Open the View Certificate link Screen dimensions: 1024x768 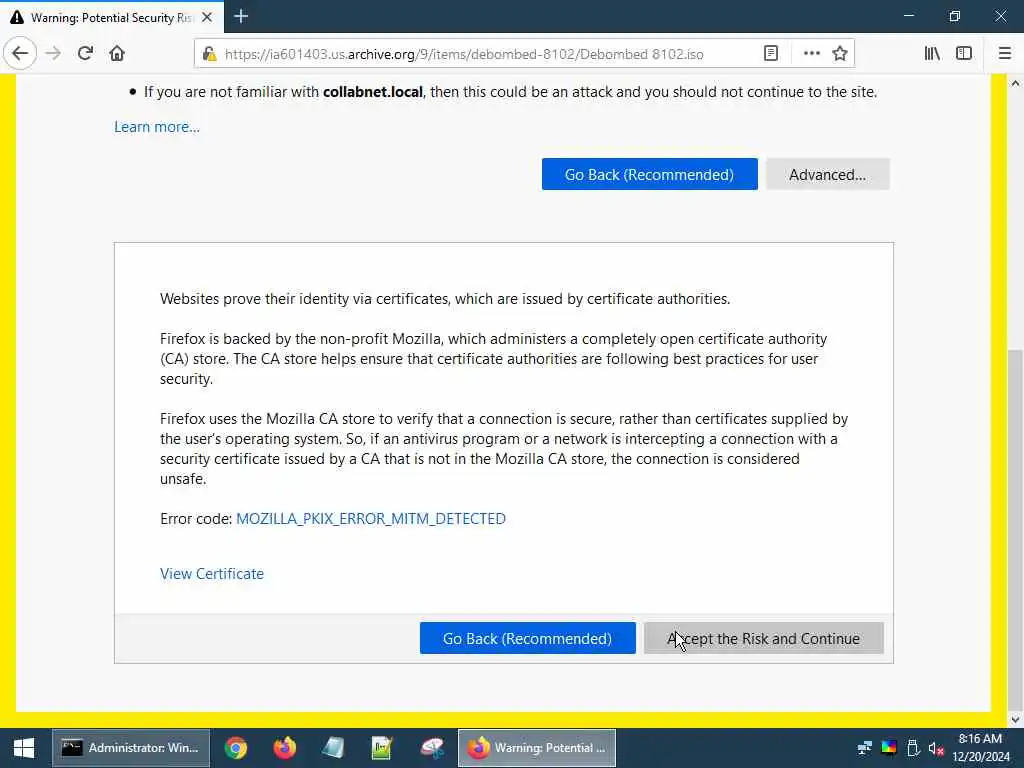(x=212, y=573)
